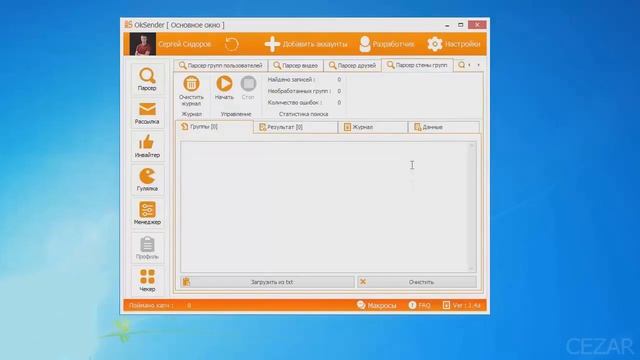The height and width of the screenshot is (360, 640).
Task: Open the Данные tab
Action: 444,127
